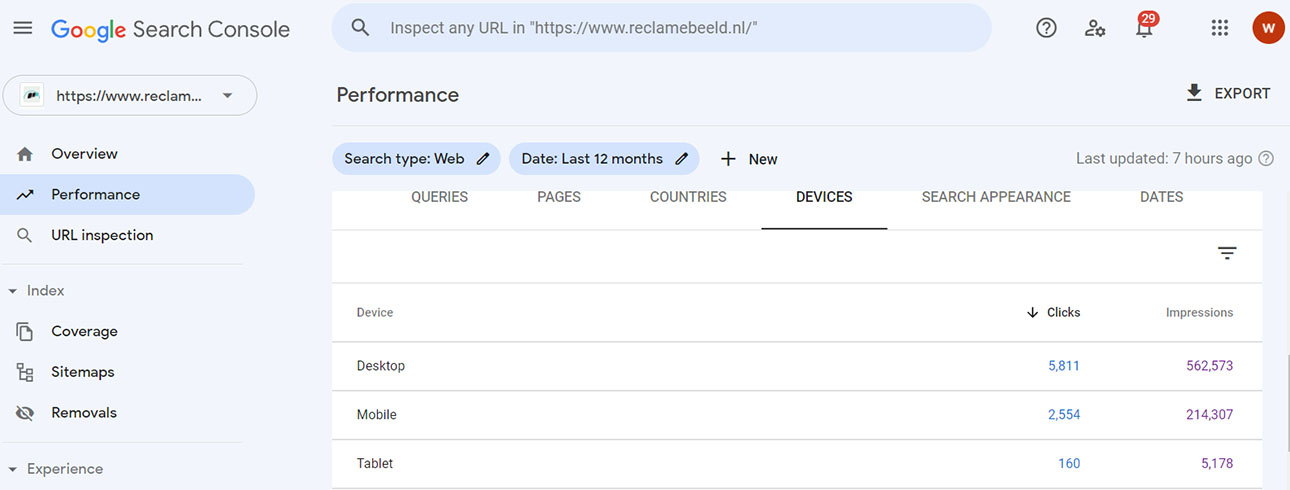This screenshot has width=1290, height=490.
Task: Click the Export button
Action: coord(1227,93)
